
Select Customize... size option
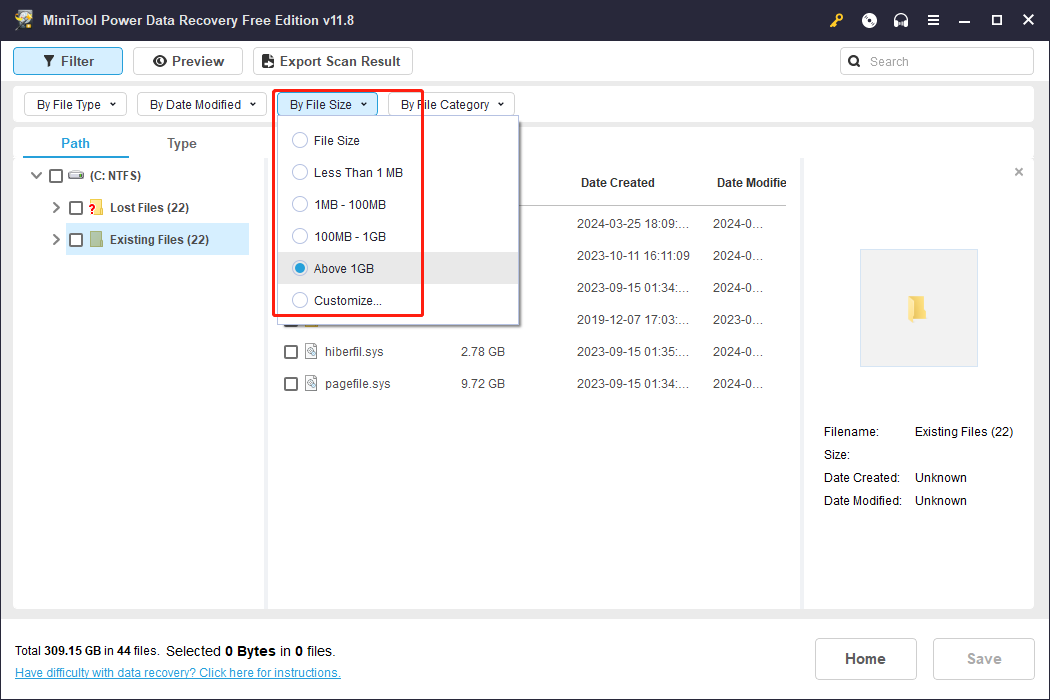coord(300,300)
